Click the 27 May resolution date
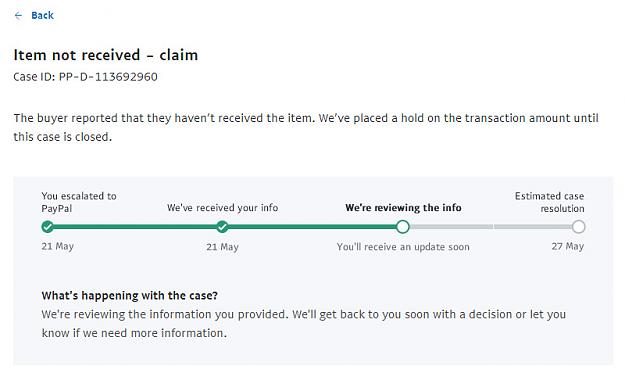The image size is (625, 391). 568,246
